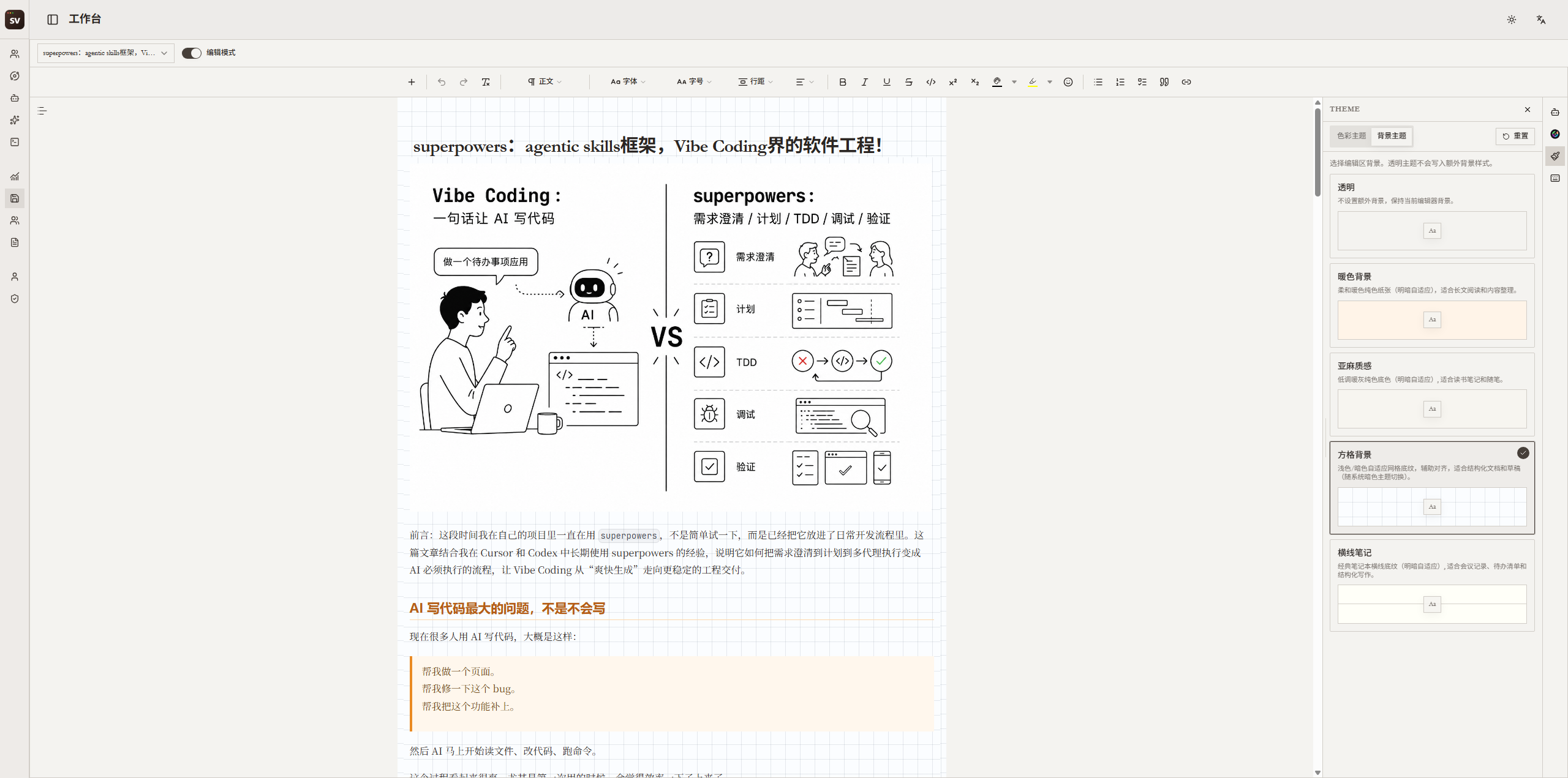Toggle the 编辑模式 switch
The image size is (1568, 778).
coord(192,53)
